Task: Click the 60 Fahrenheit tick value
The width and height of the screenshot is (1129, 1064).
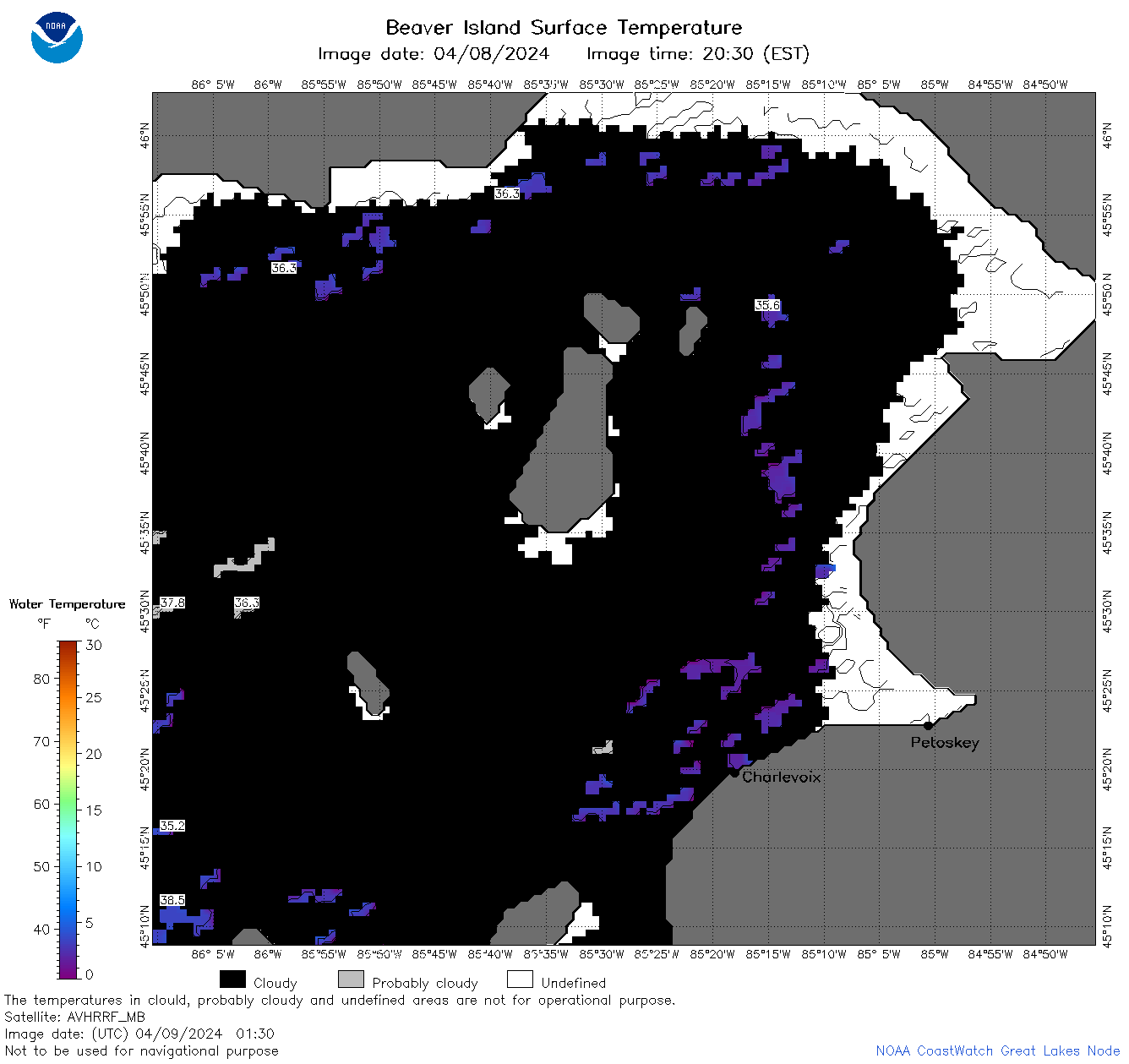Action: [x=41, y=804]
